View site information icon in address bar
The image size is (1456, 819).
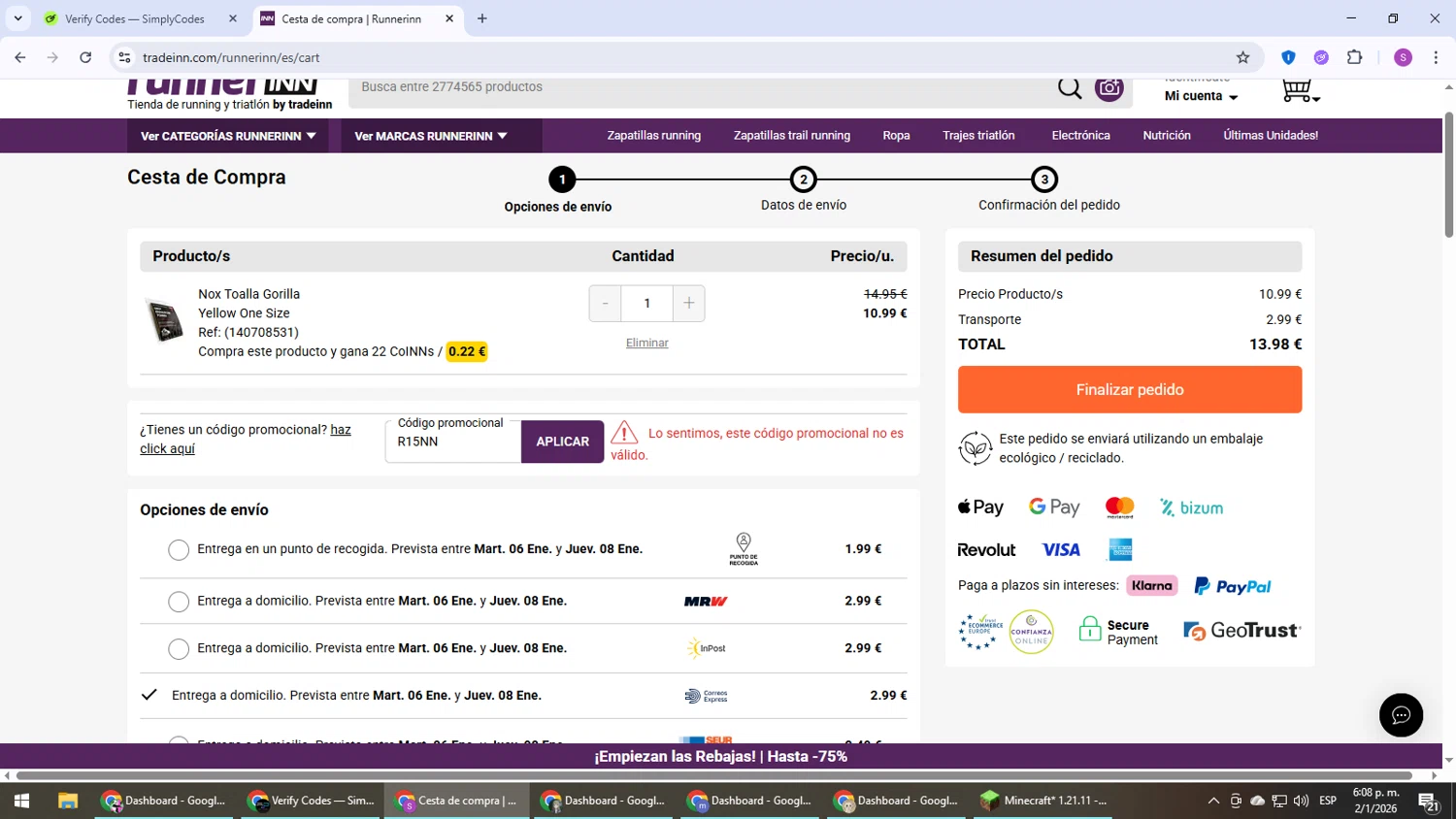(124, 57)
